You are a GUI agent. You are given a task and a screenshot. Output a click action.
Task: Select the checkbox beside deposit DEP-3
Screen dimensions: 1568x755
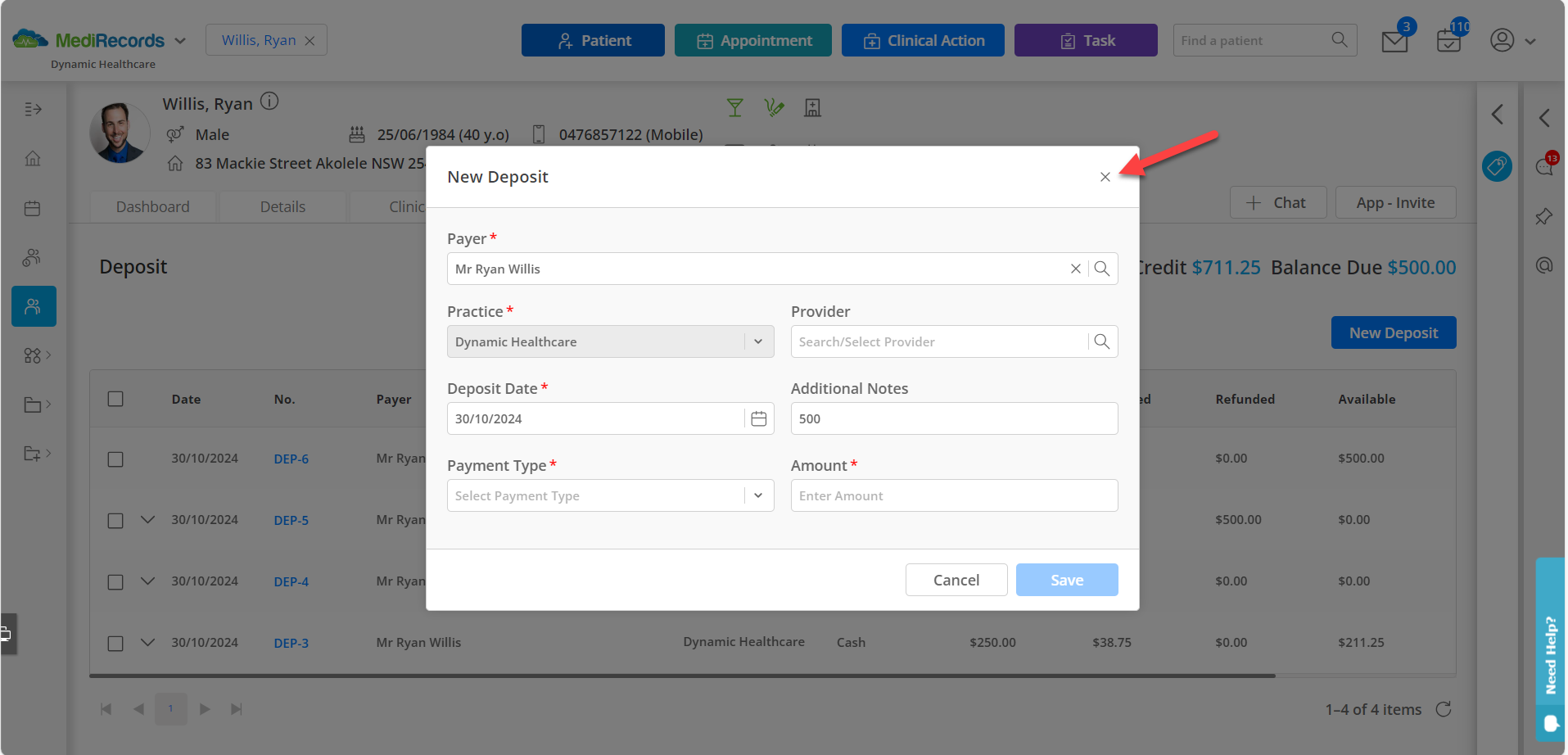tap(115, 643)
